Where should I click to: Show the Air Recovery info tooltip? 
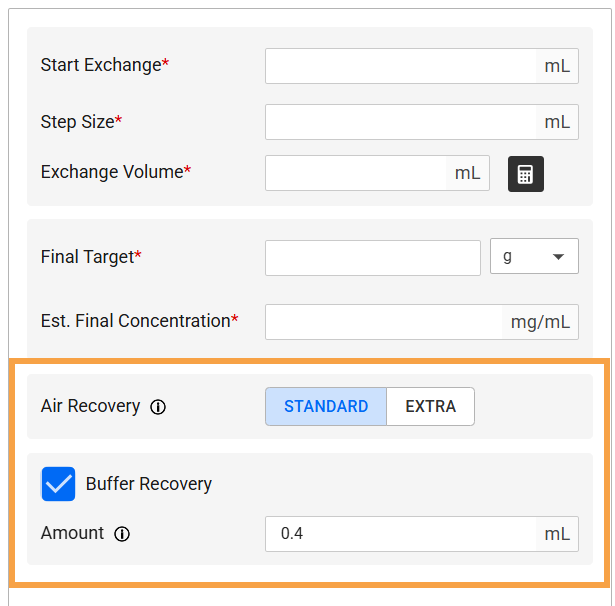[158, 407]
